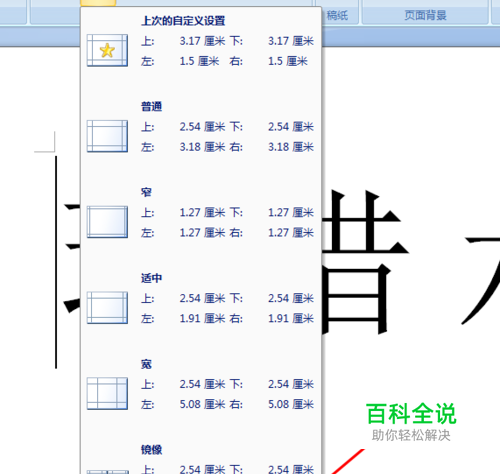Image resolution: width=500 pixels, height=474 pixels.
Task: Click the 1.91 厘米 right value in 适中
Action: point(291,318)
